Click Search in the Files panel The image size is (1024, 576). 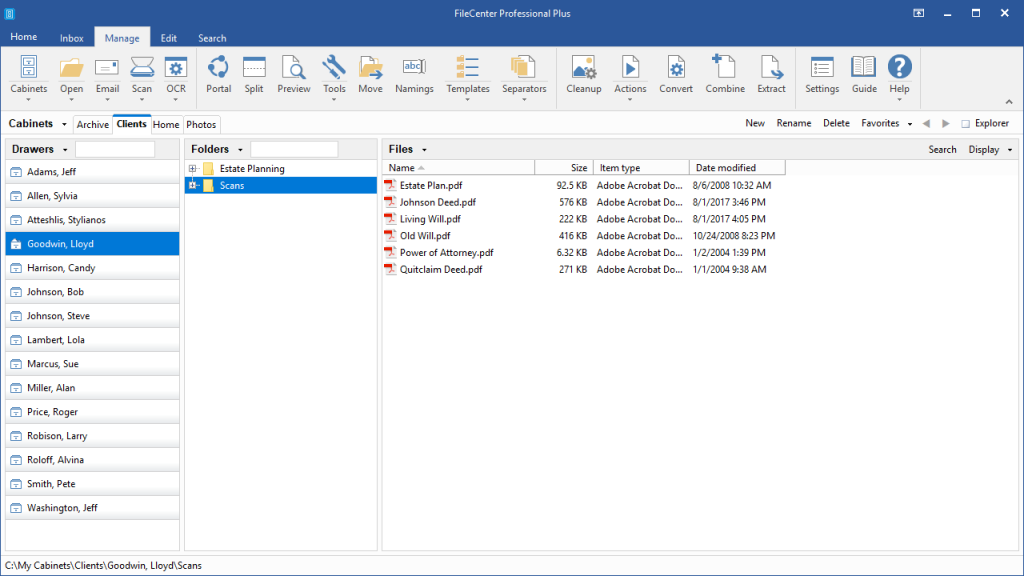tap(942, 150)
